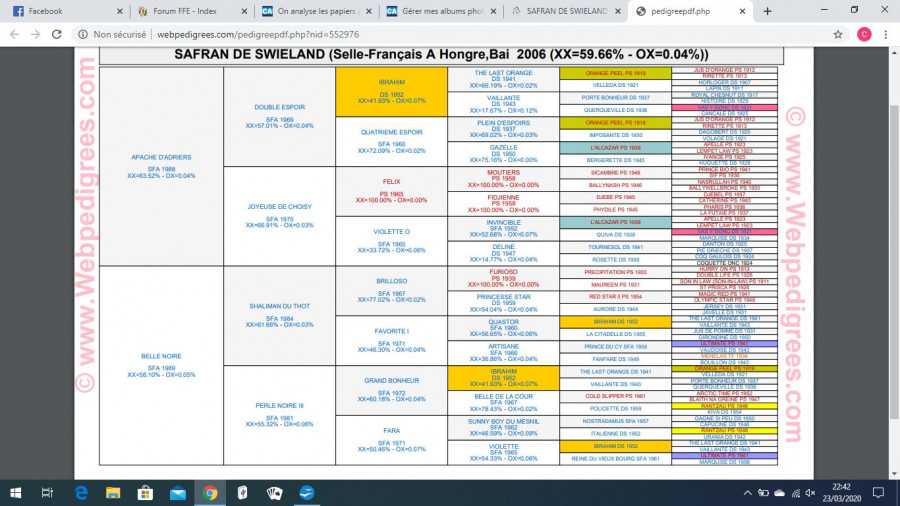This screenshot has height=506, width=900.
Task: Open Chrome three-dot menu
Action: tap(886, 34)
